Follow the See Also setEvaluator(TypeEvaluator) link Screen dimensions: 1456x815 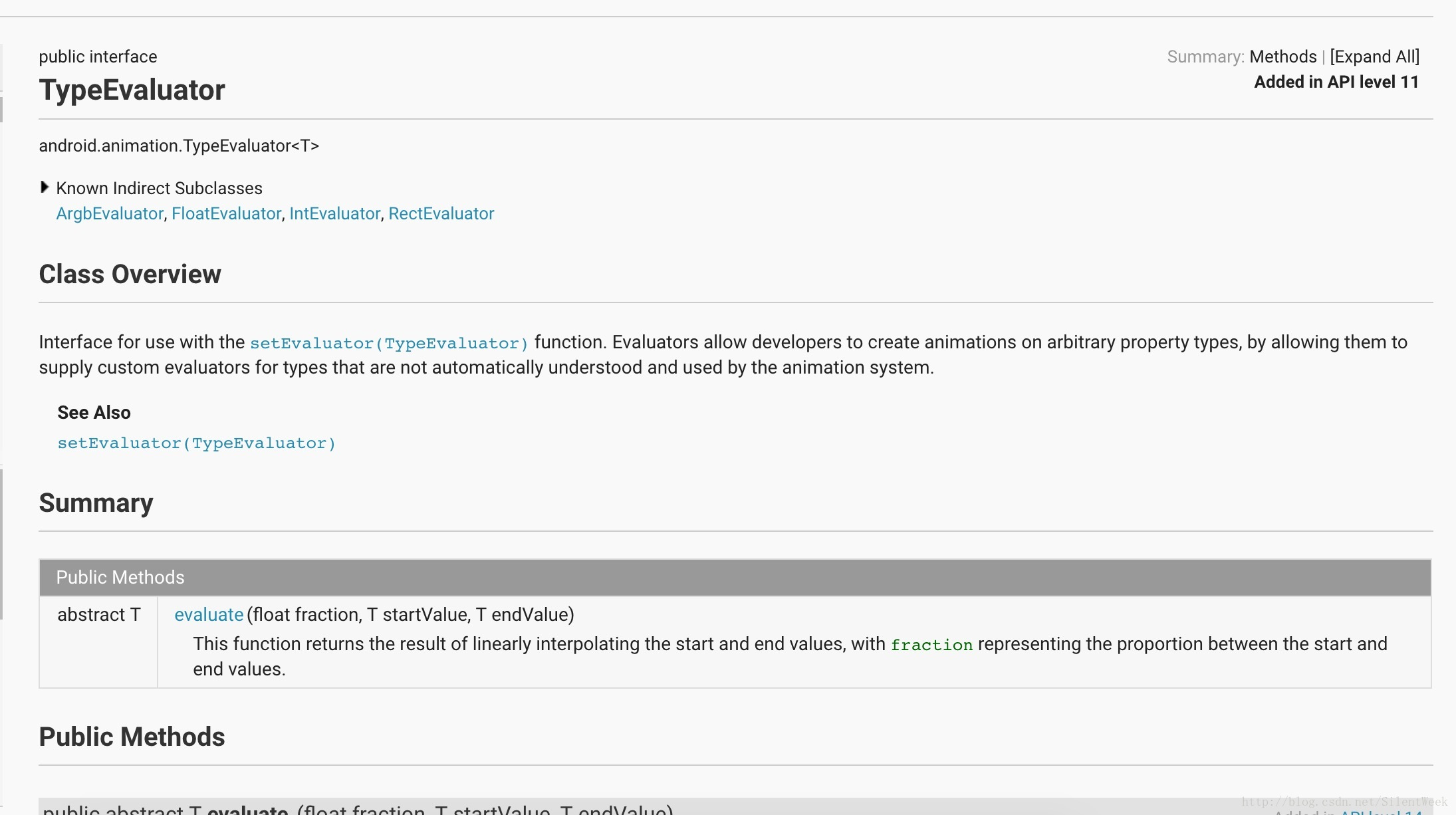(197, 443)
